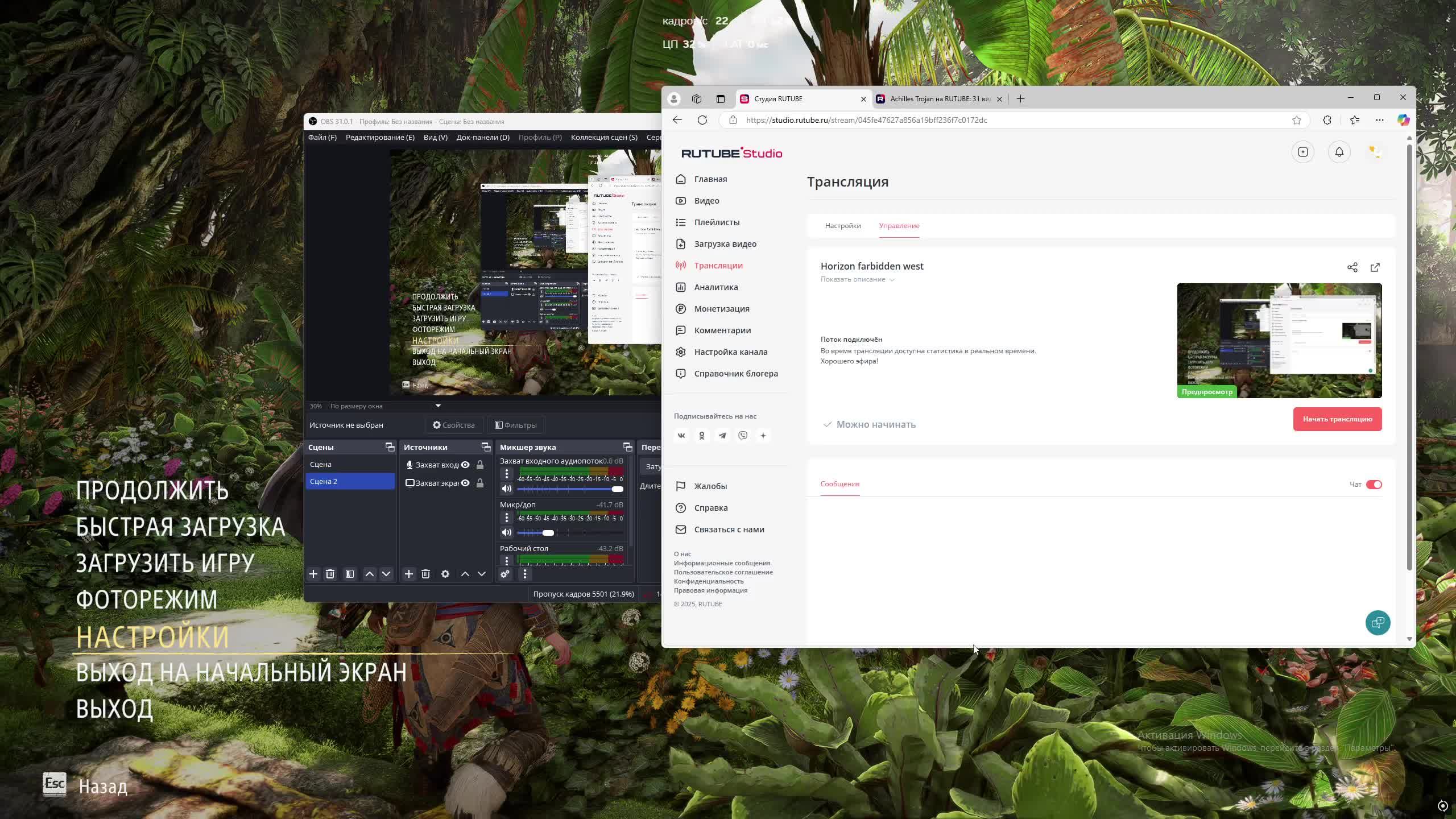The image size is (1456, 819).
Task: Click the share icon for the stream
Action: pyautogui.click(x=1352, y=267)
